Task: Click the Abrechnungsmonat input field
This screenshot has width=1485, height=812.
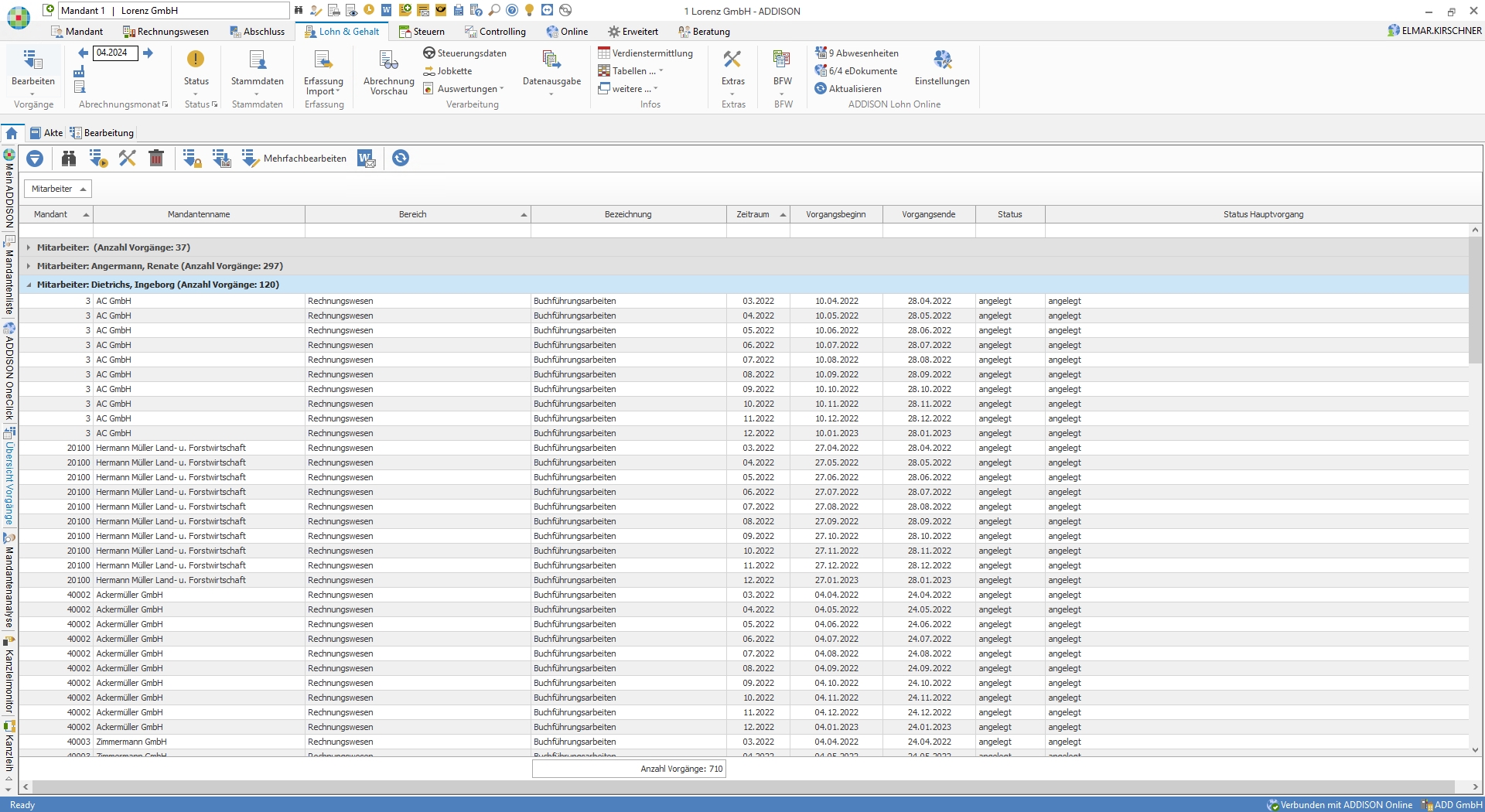Action: pos(114,53)
